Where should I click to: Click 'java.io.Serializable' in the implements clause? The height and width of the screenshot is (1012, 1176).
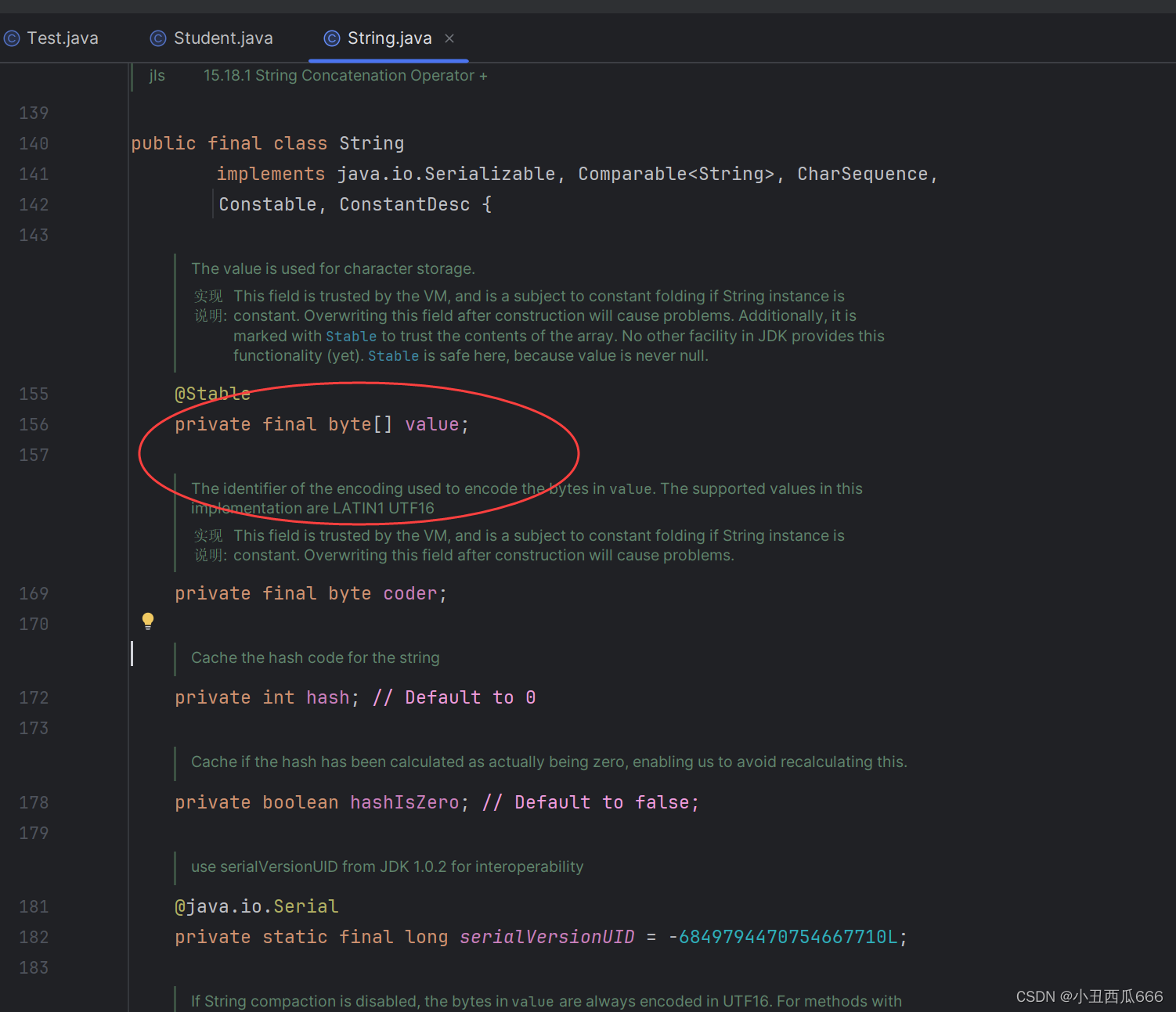point(446,174)
